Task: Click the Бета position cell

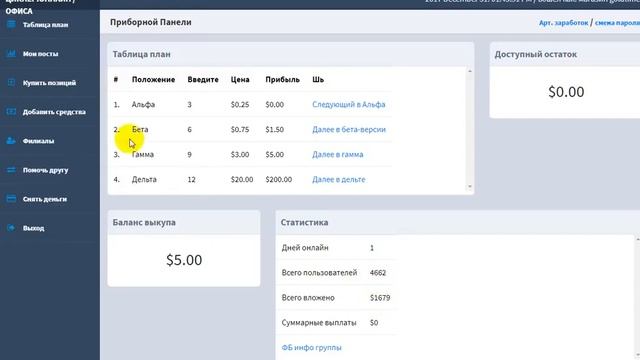Action: (x=140, y=129)
